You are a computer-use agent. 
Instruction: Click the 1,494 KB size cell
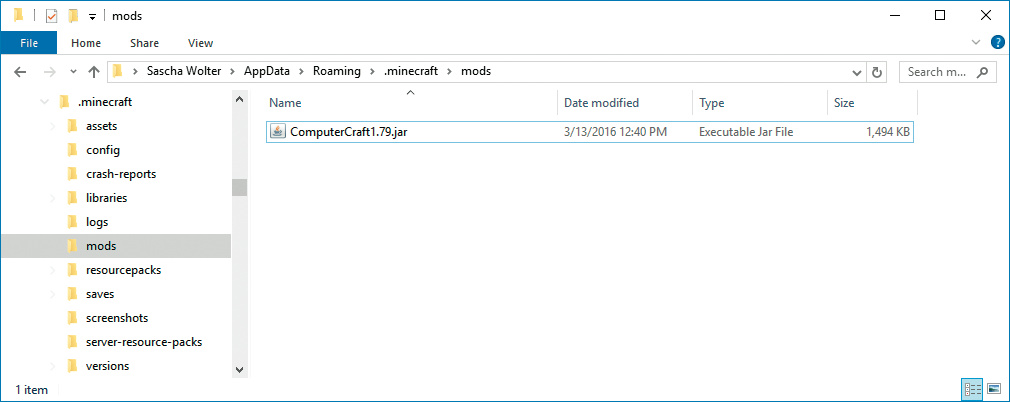888,132
